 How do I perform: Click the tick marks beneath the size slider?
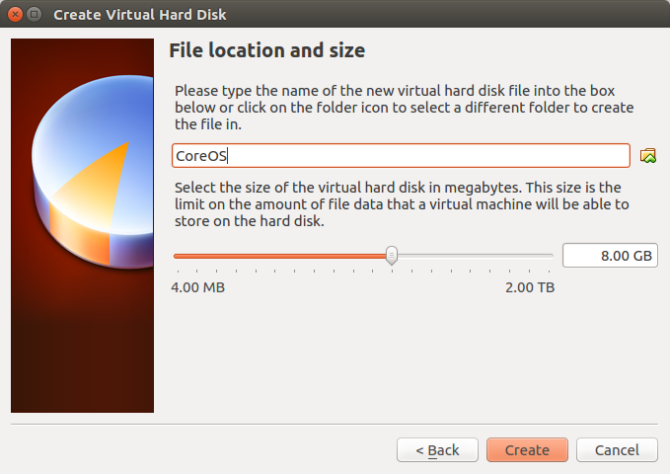click(x=363, y=271)
